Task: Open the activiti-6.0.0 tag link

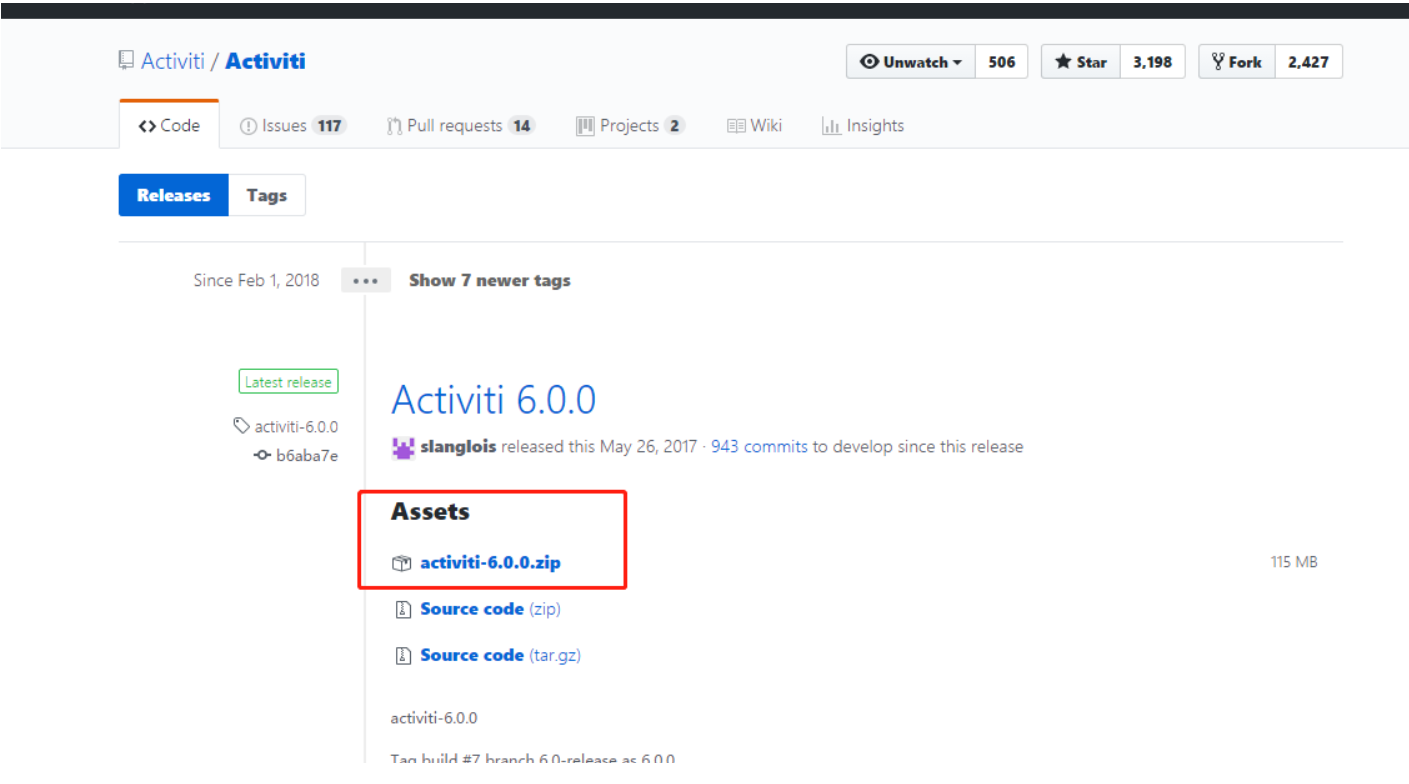Action: (x=296, y=427)
